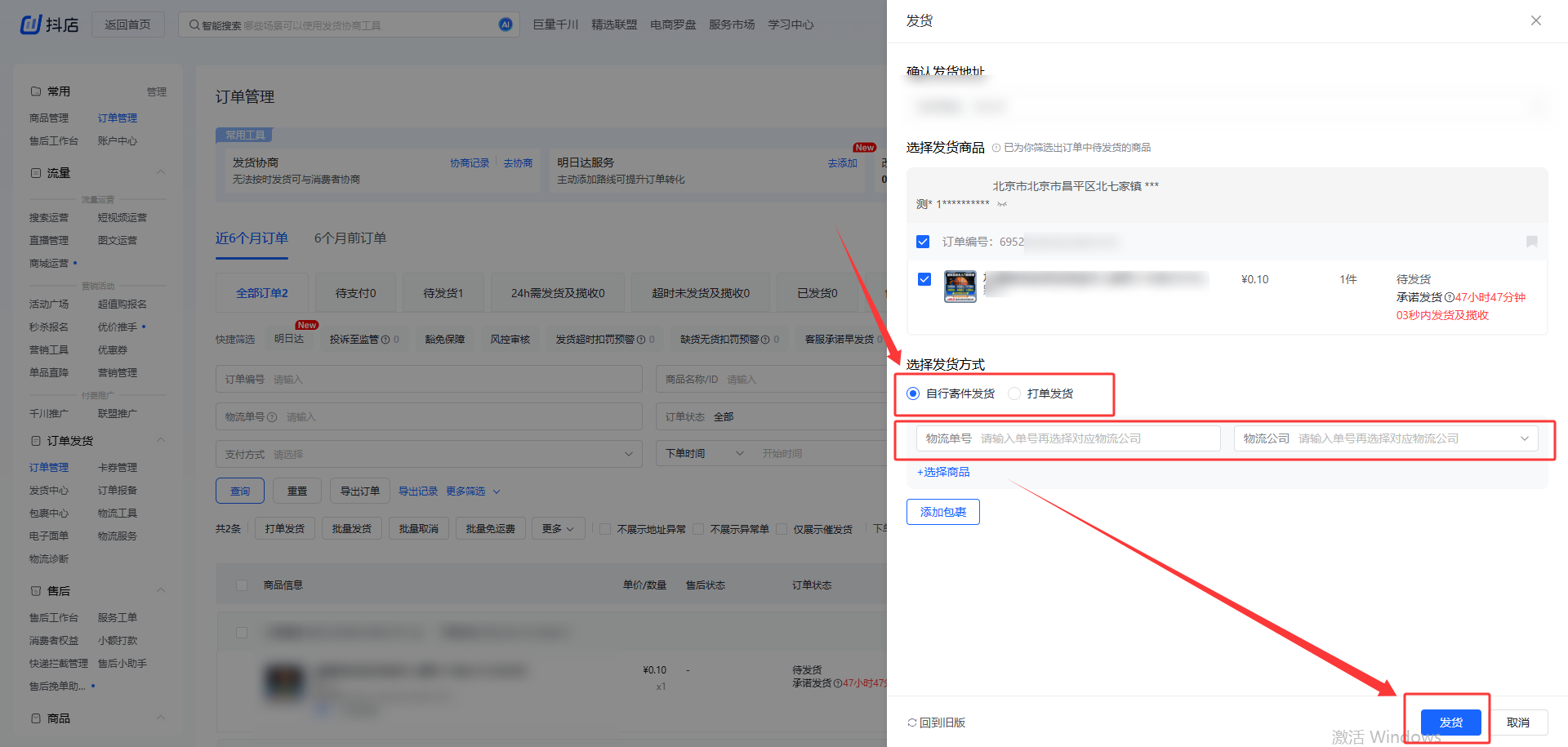Click 取消 in the drawer footer

[x=1518, y=723]
